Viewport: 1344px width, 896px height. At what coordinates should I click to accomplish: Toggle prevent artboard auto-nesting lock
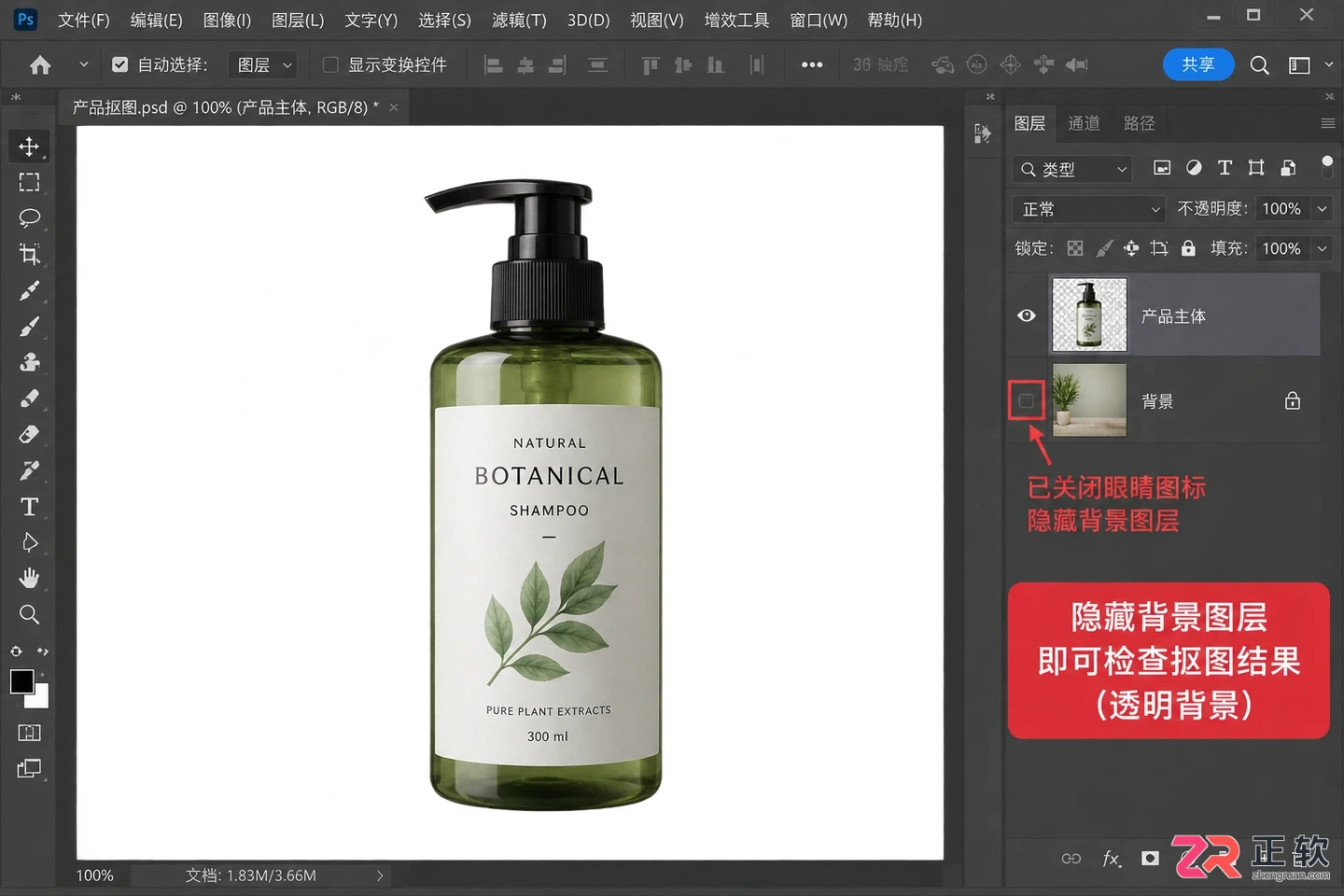point(1159,248)
